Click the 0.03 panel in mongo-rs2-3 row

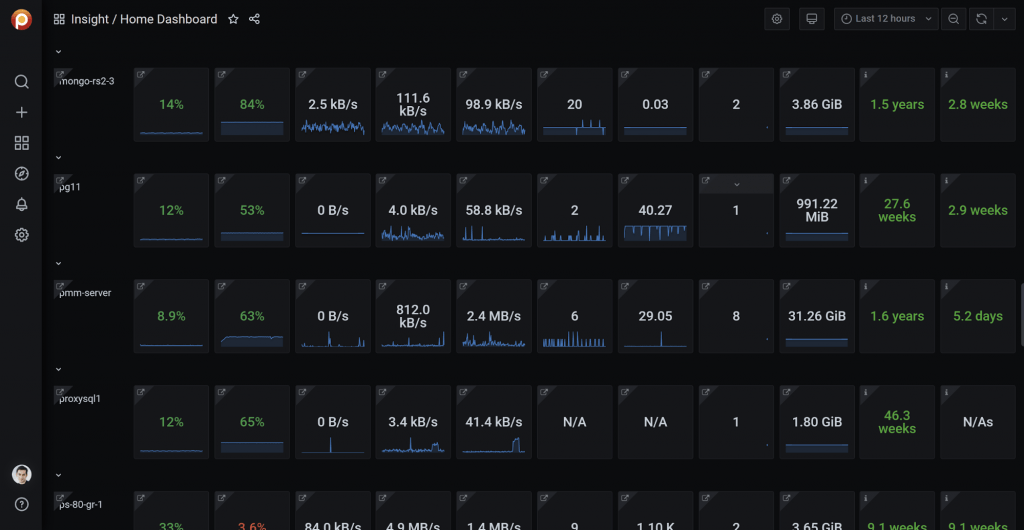[x=656, y=104]
